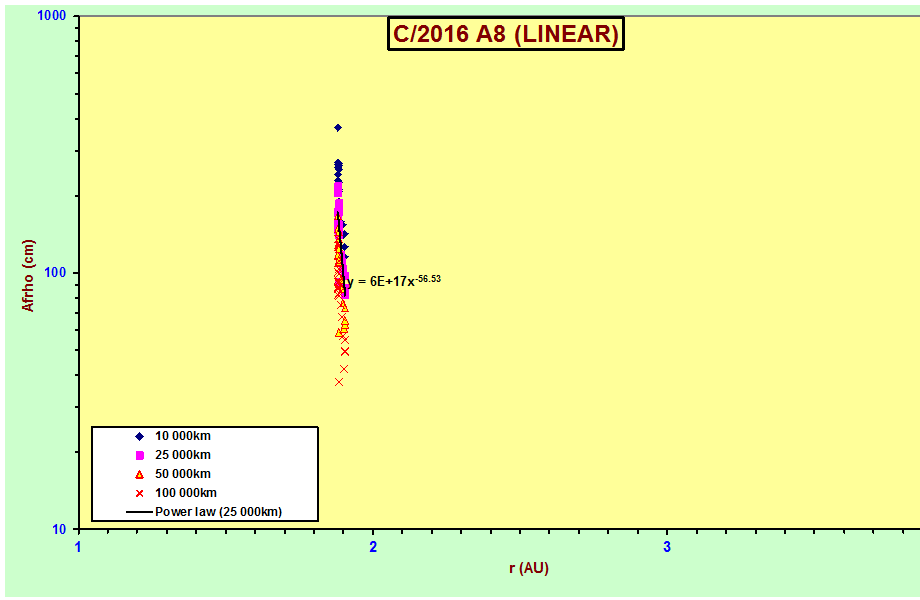Screen dimensions: 920x600
Task: Click the Afrho (cm) y-axis label
Action: coord(28,275)
